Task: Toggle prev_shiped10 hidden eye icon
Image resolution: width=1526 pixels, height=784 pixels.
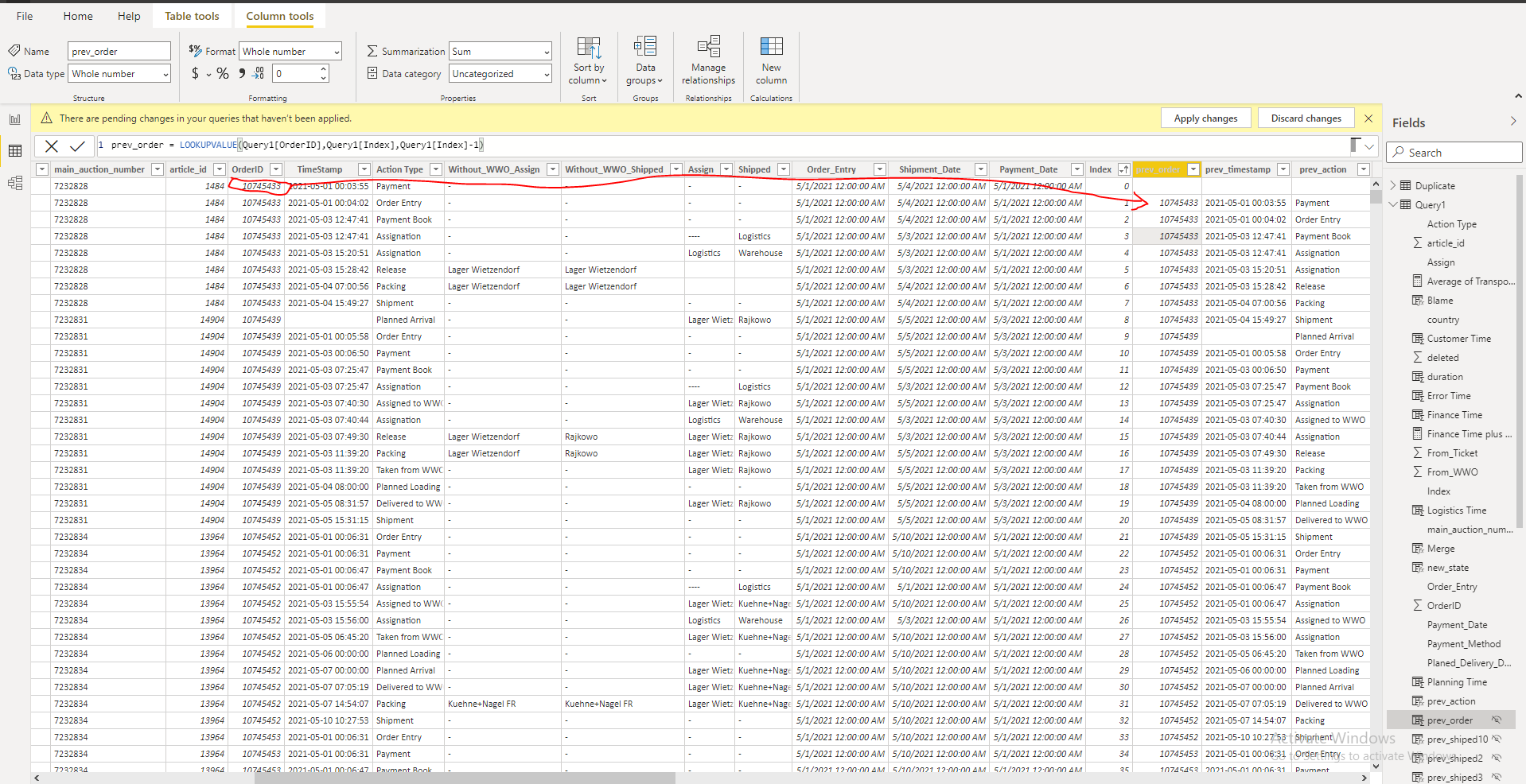Action: [x=1497, y=739]
